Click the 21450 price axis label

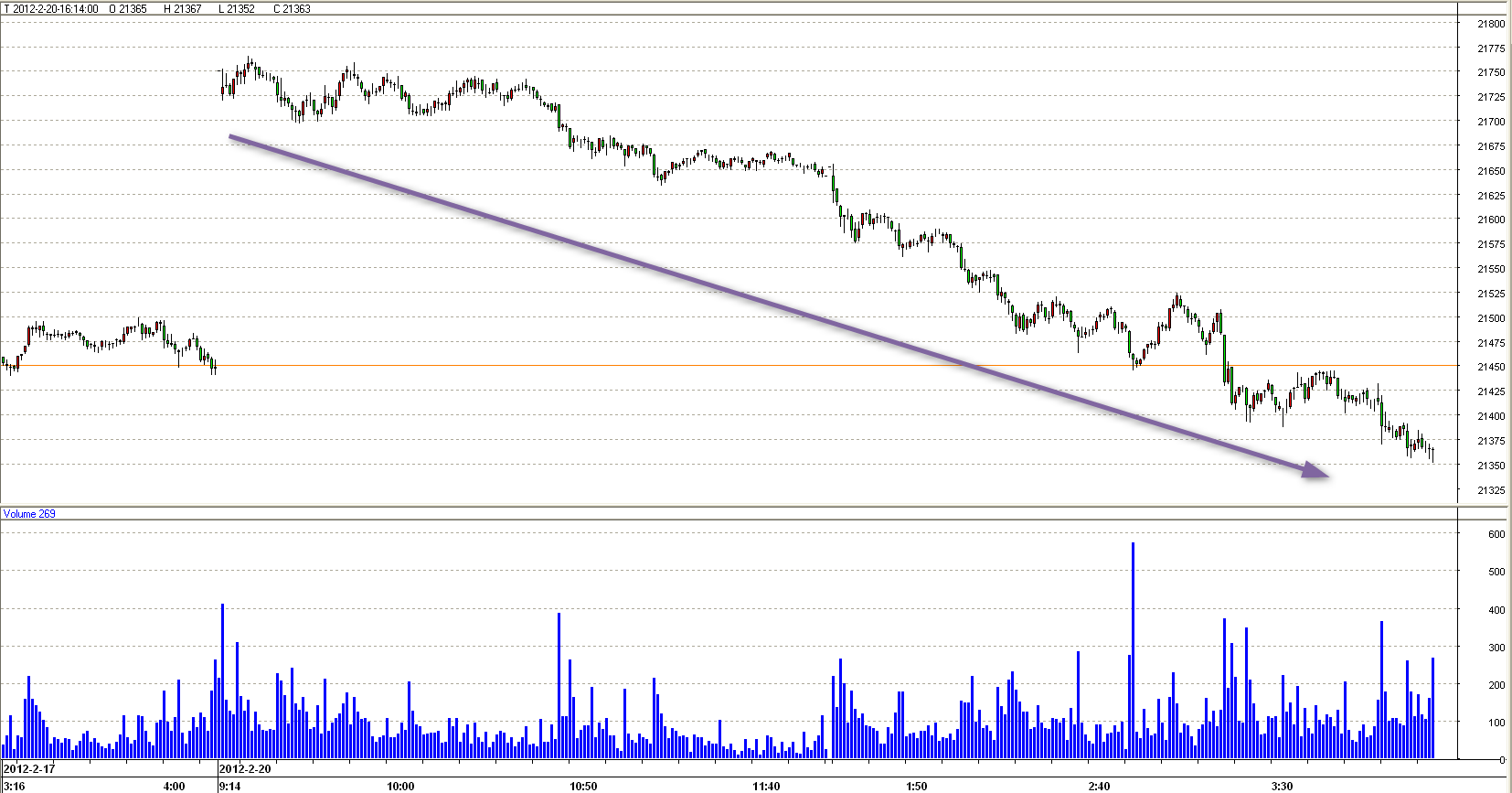pos(1491,367)
